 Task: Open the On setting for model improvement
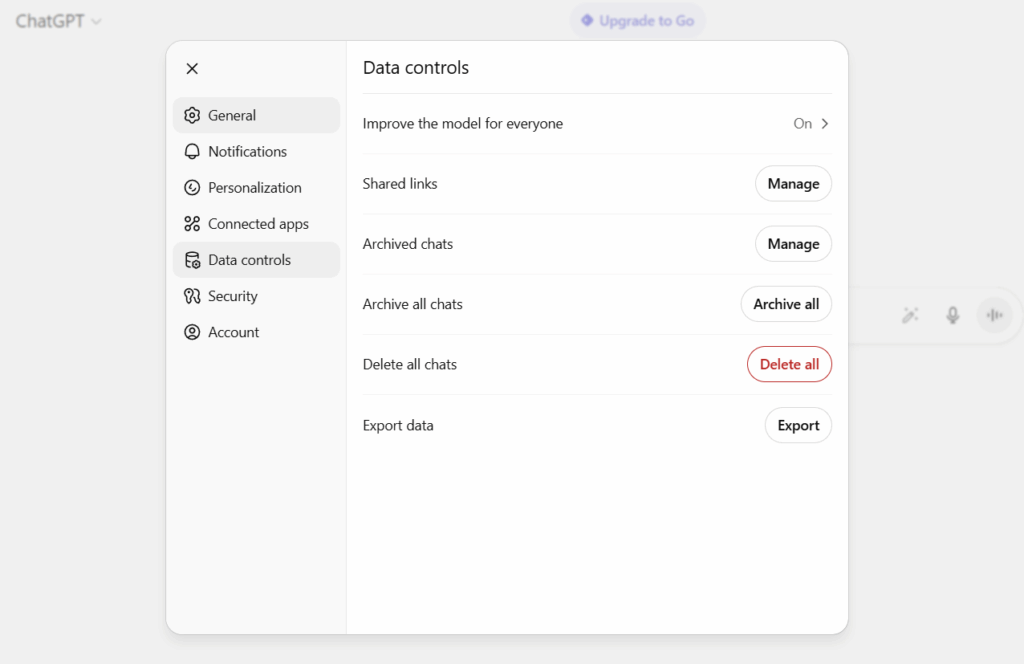tap(802, 124)
